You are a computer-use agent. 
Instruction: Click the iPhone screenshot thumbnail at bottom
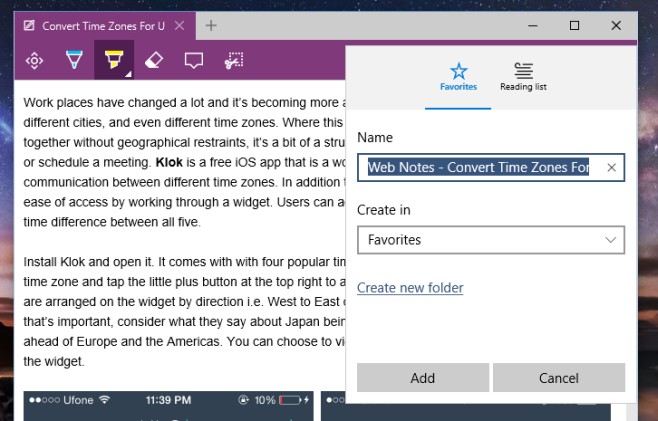(168, 405)
